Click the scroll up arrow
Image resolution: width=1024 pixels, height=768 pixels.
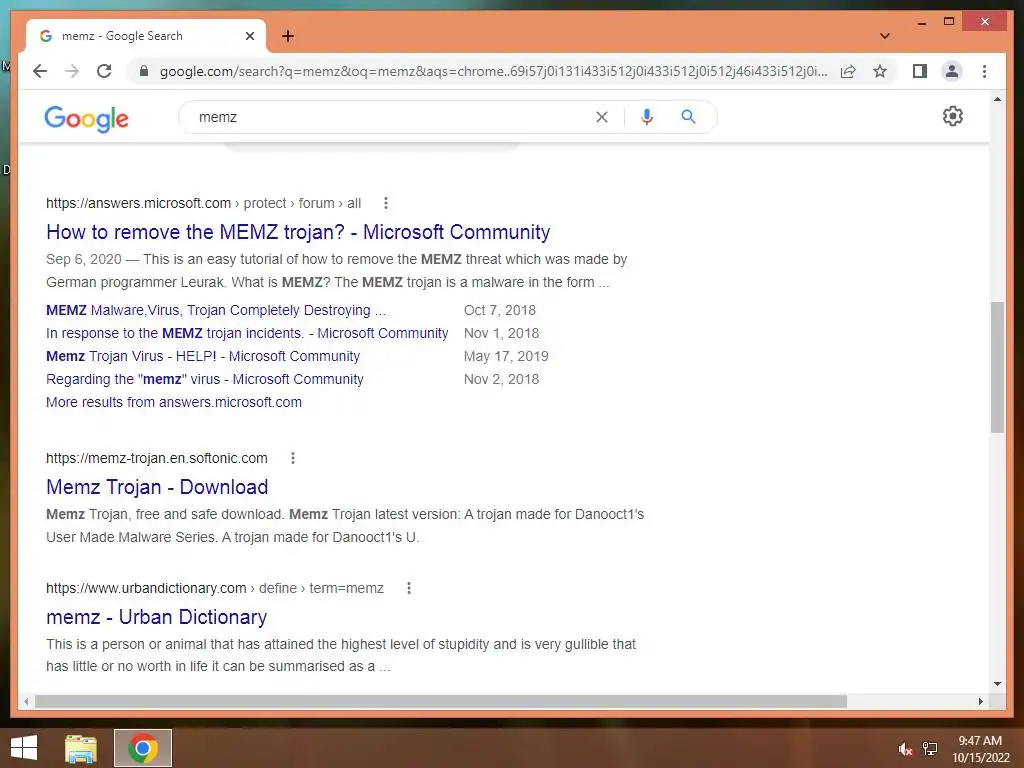tap(997, 99)
